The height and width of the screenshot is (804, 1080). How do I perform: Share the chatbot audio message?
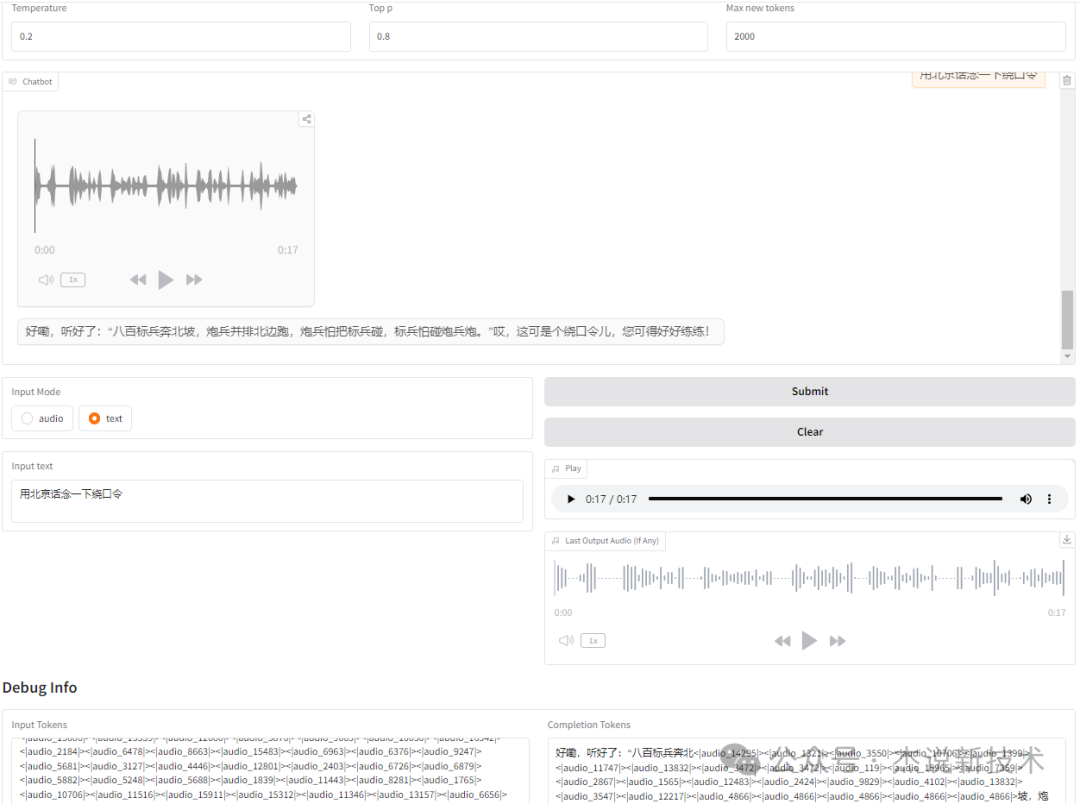(x=307, y=119)
